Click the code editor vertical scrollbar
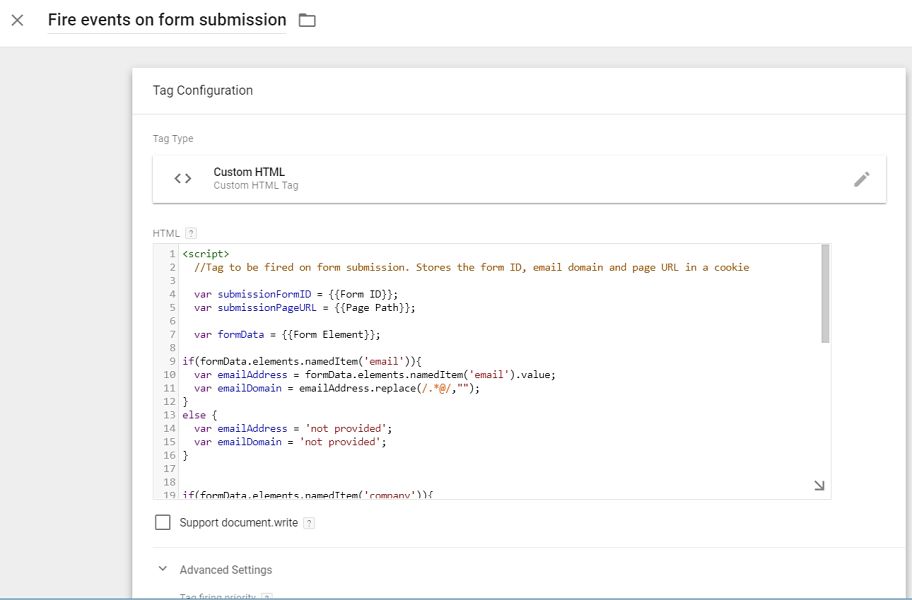Image resolution: width=912 pixels, height=600 pixels. coord(825,293)
